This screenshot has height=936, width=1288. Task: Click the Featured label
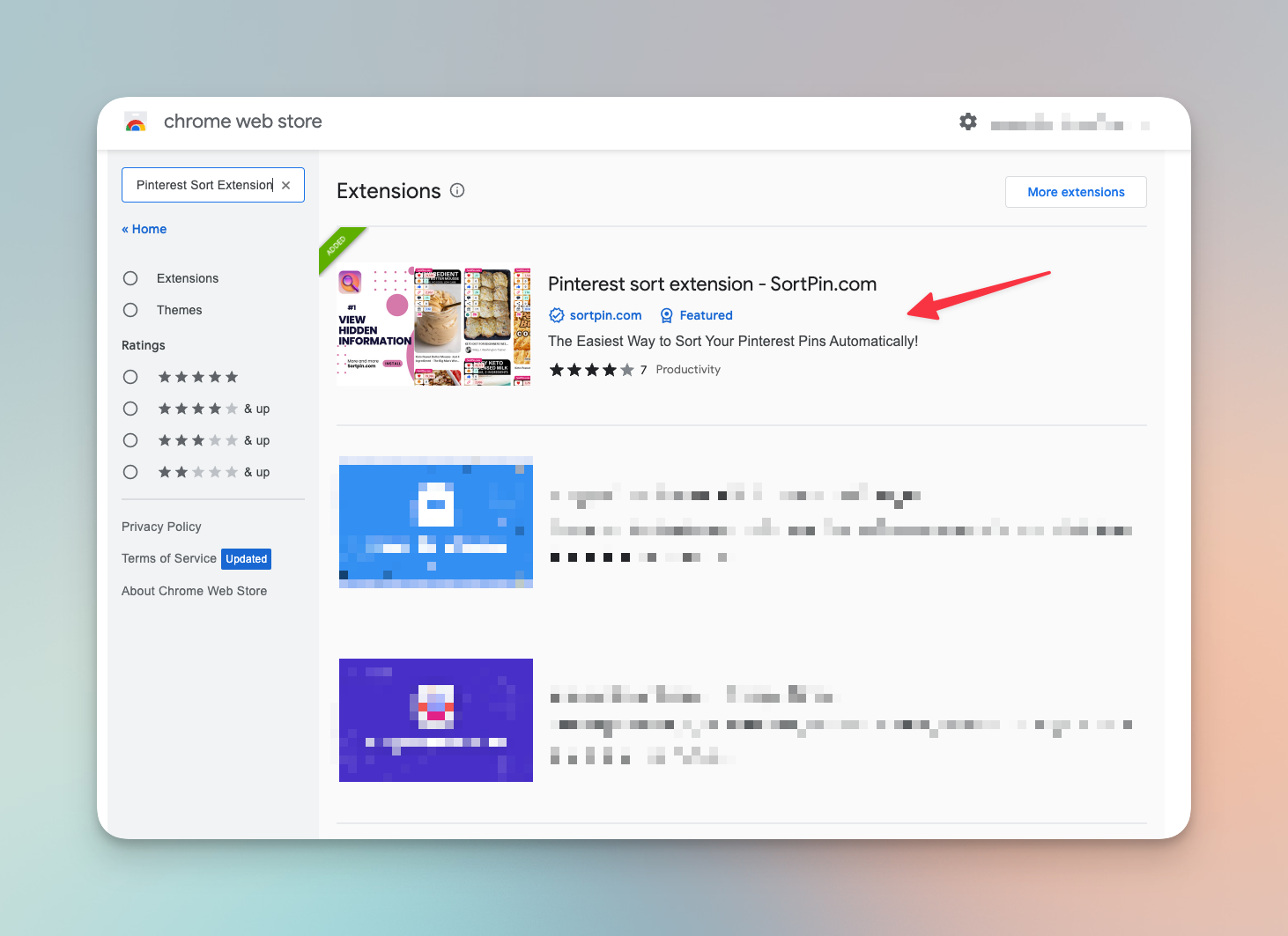click(x=706, y=315)
